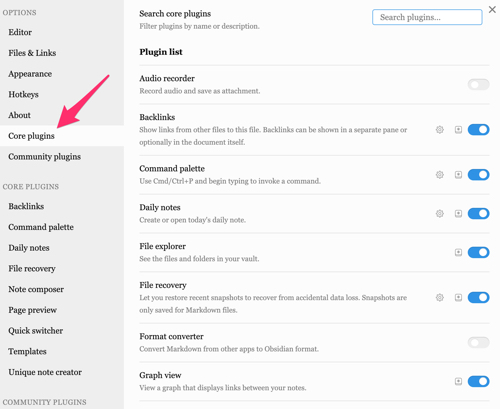Enable the Audio recorder toggle

[478, 85]
